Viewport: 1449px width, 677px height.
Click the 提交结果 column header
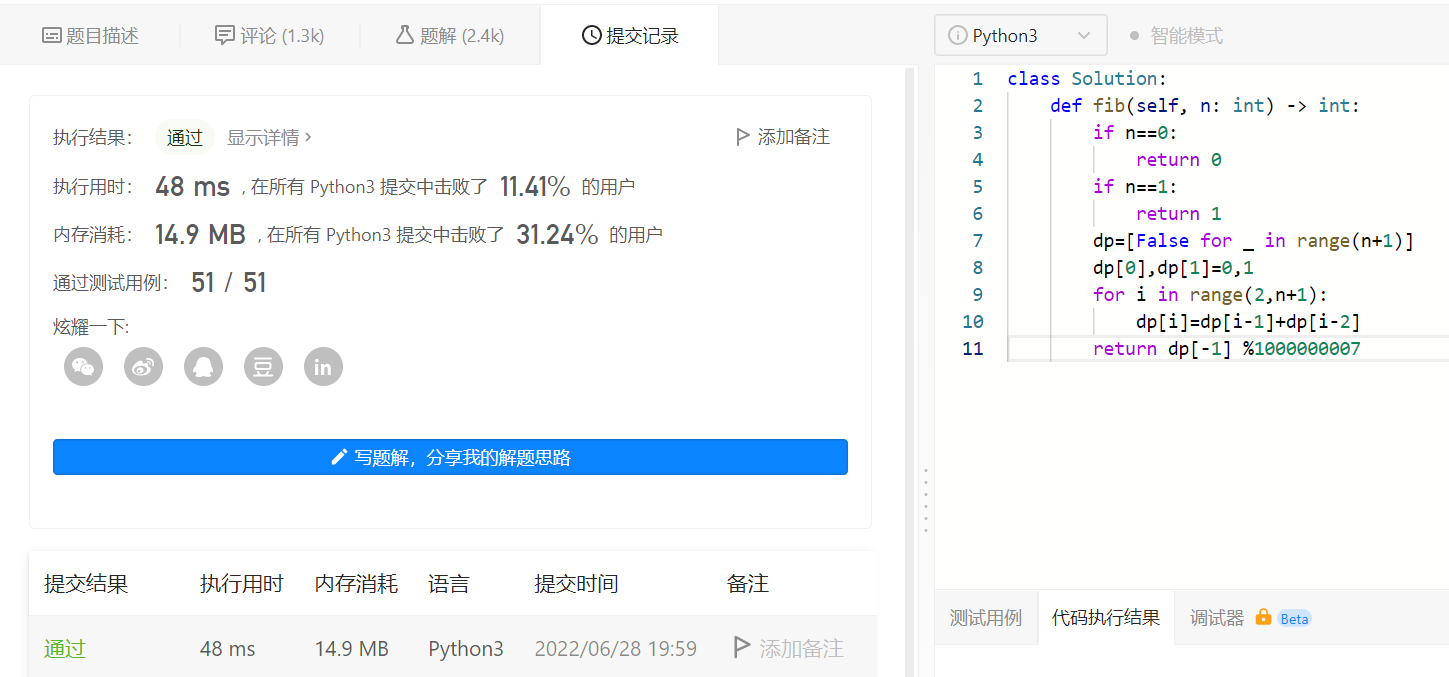(x=86, y=584)
